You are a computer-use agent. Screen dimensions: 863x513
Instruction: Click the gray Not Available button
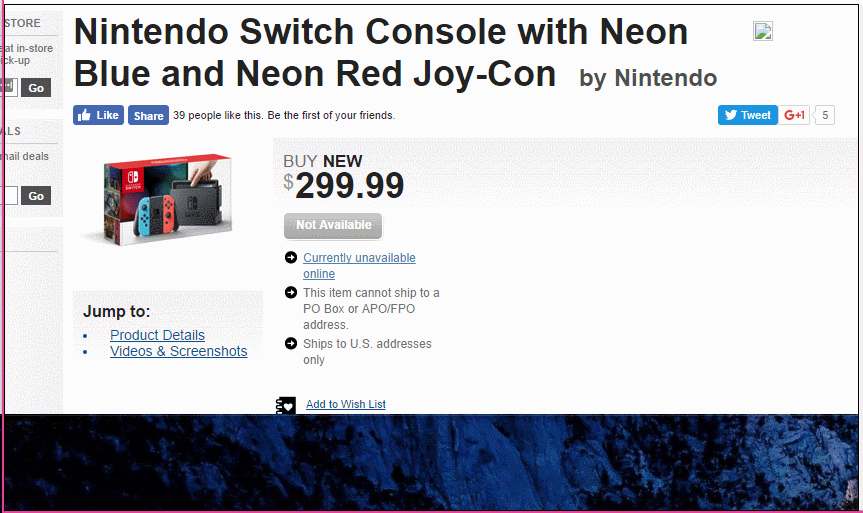click(x=333, y=226)
